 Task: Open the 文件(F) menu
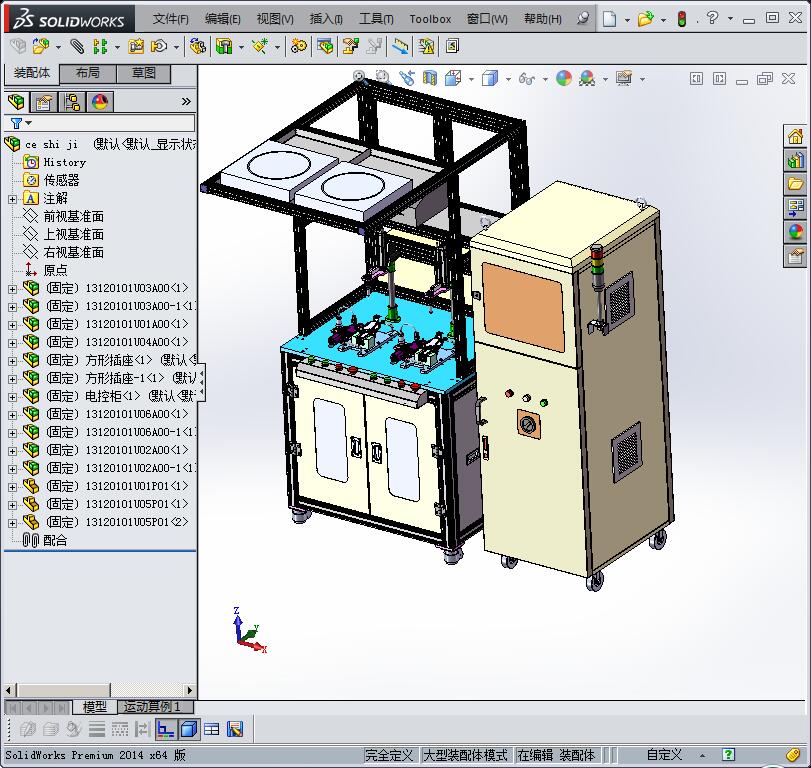(171, 19)
